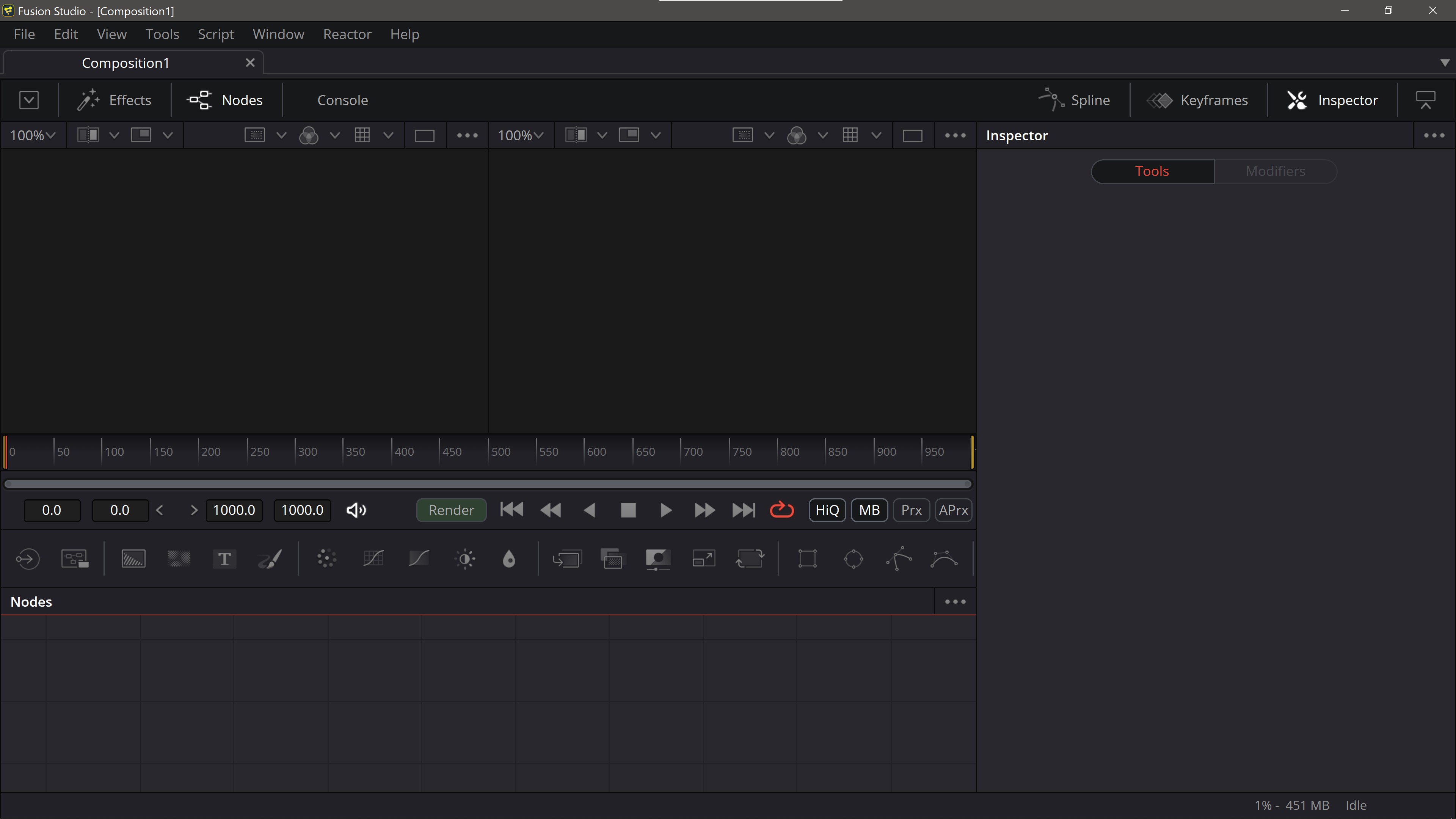
Task: Expand left viewer split-wipe options arrow
Action: pos(114,136)
